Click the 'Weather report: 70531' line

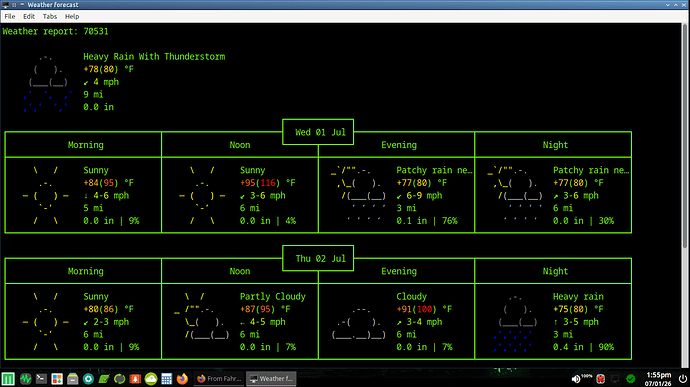pyautogui.click(x=55, y=31)
